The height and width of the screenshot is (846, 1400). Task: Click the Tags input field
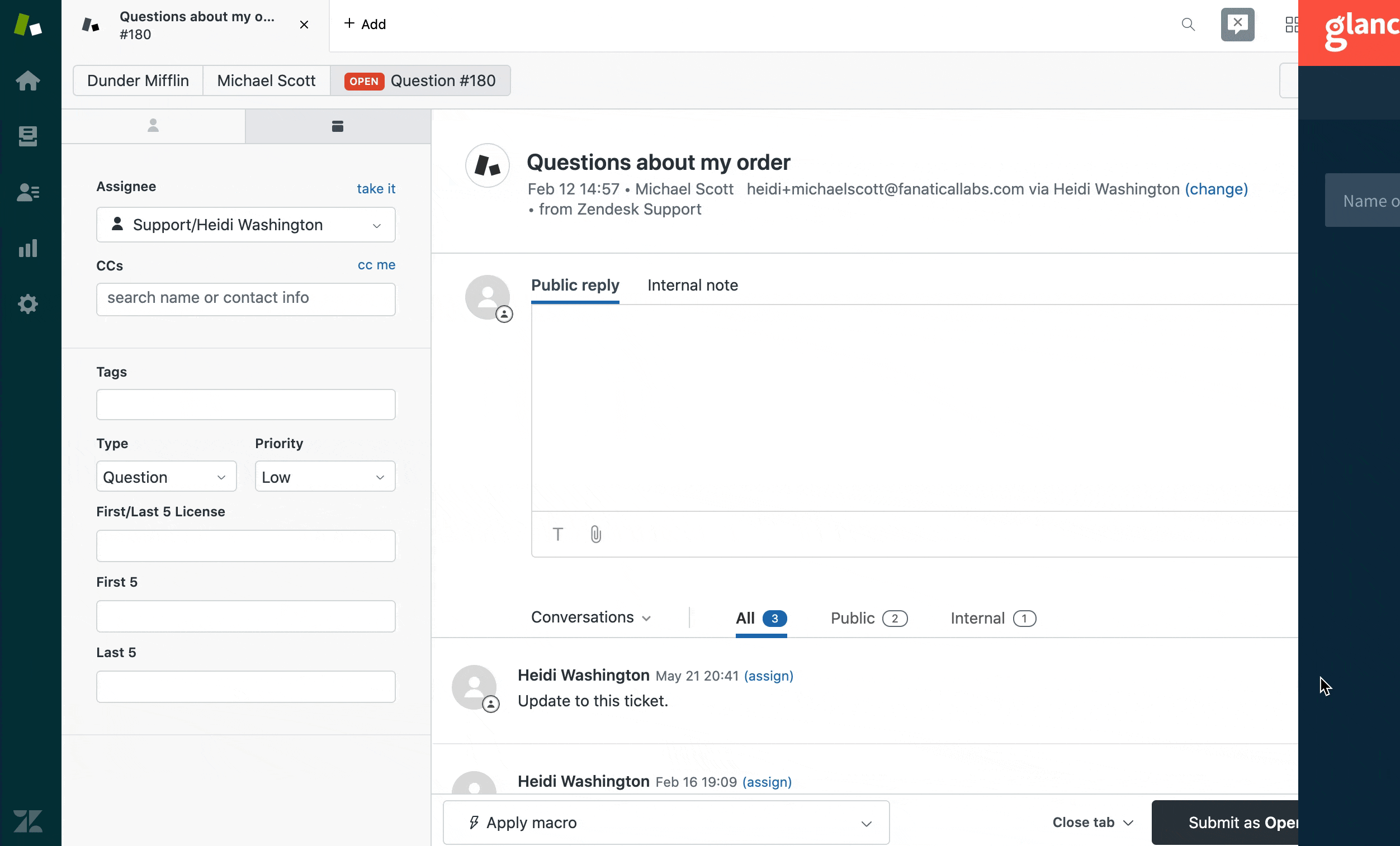(245, 404)
